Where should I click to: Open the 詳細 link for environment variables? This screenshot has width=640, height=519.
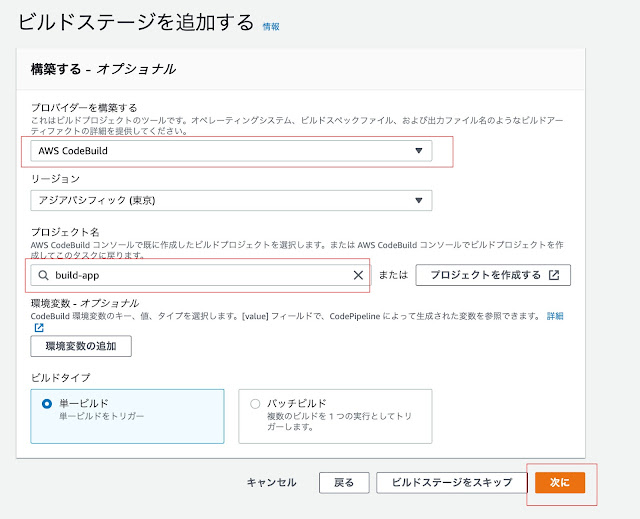(x=554, y=316)
